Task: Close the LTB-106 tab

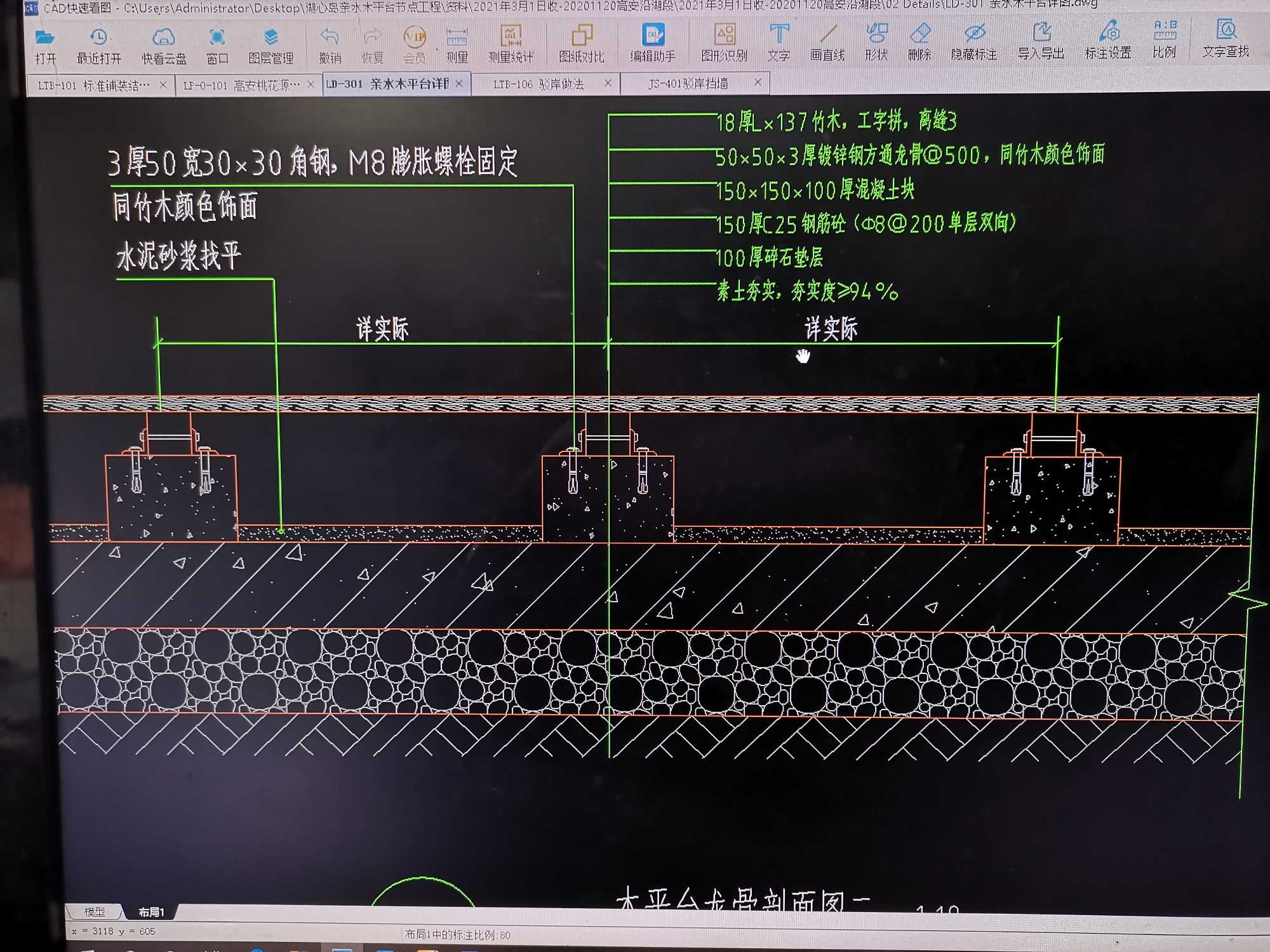Action: tap(608, 83)
